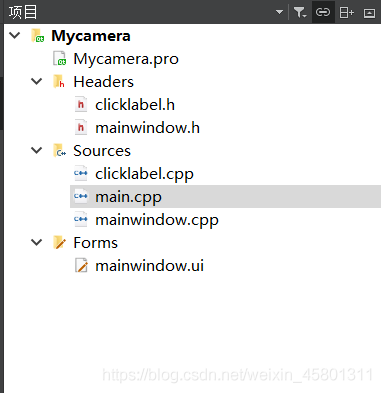Select the Sources label
This screenshot has height=393, width=381.
[x=102, y=151]
